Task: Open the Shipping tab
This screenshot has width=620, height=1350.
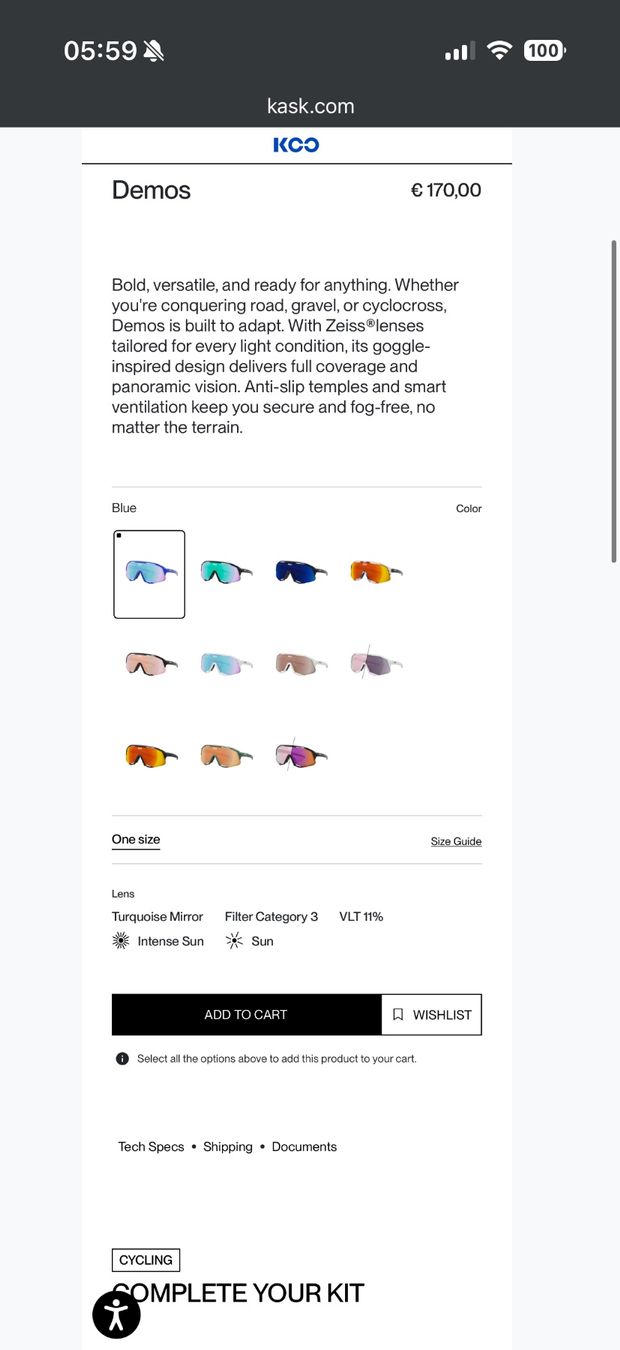Action: 228,1147
